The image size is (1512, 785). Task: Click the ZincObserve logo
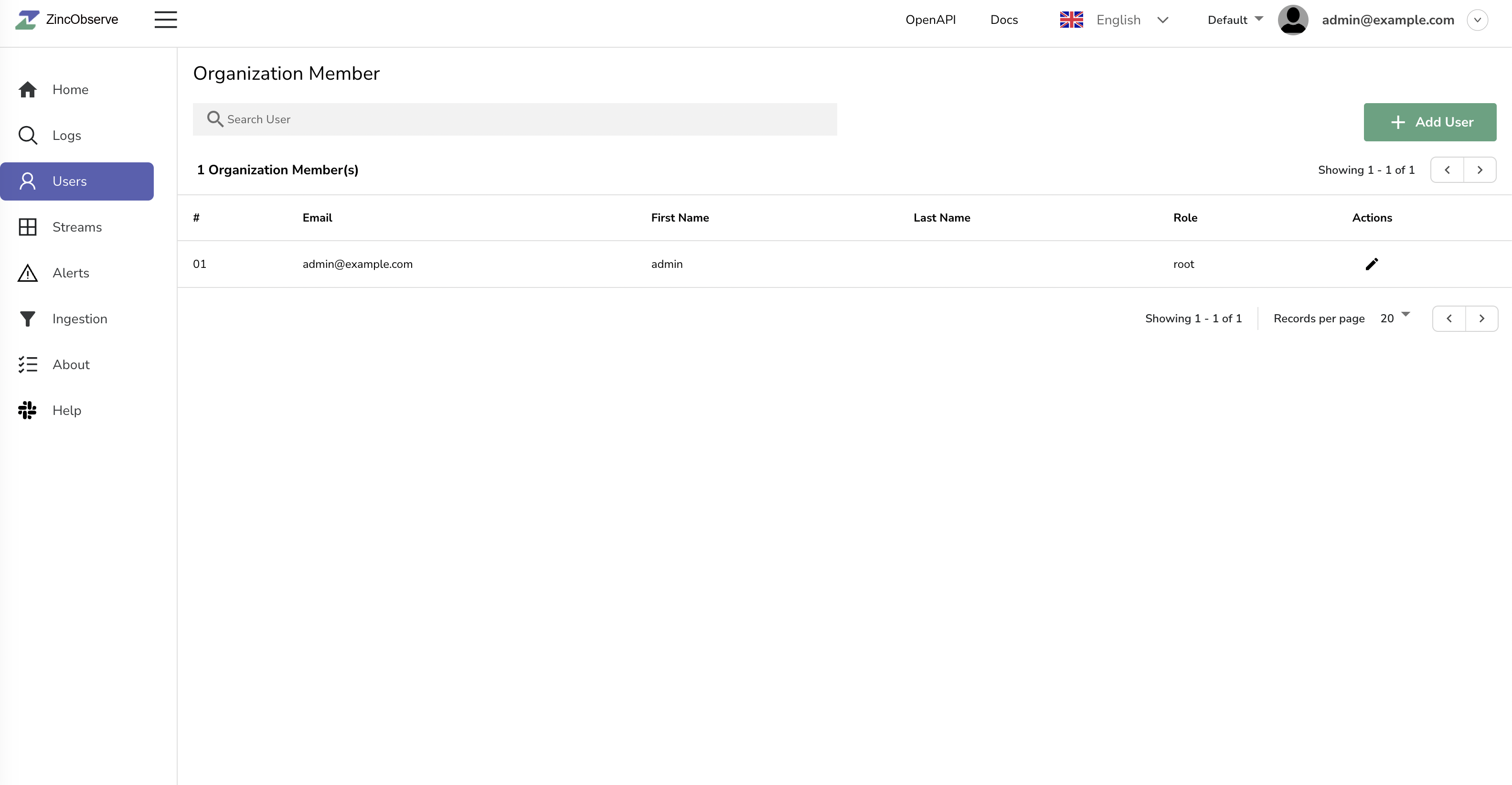pos(66,20)
